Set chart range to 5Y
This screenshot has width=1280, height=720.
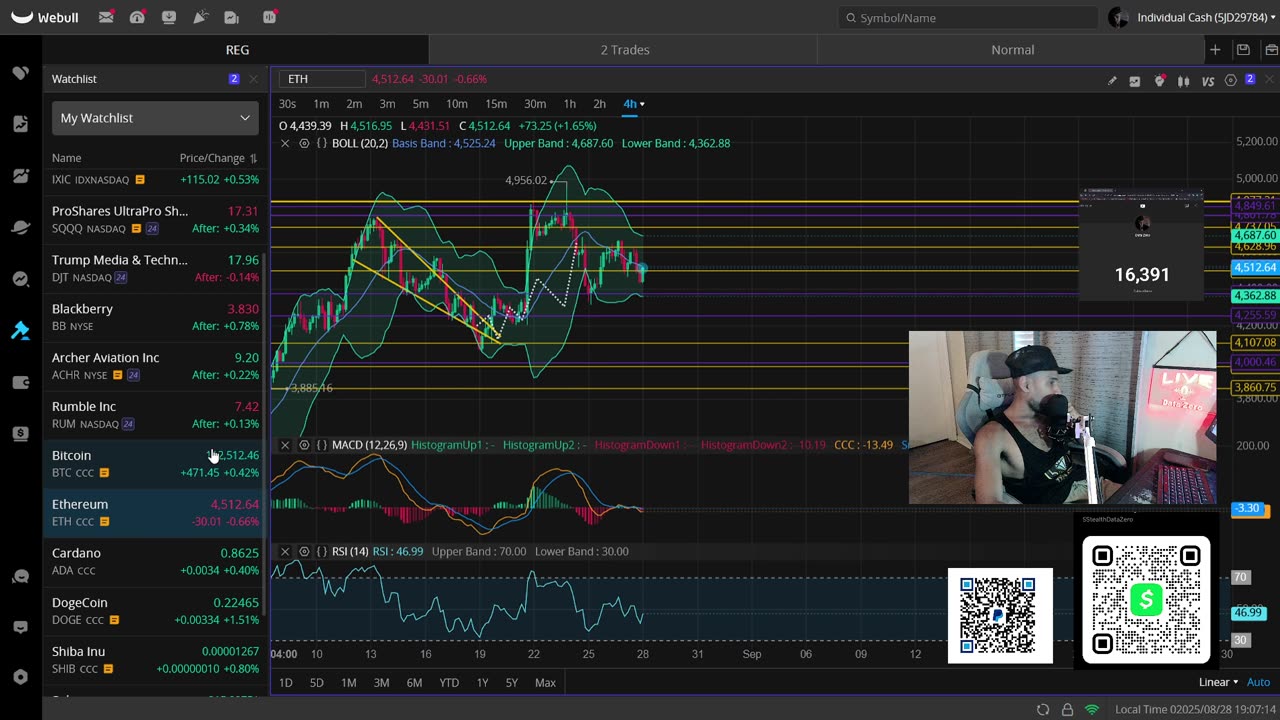512,683
